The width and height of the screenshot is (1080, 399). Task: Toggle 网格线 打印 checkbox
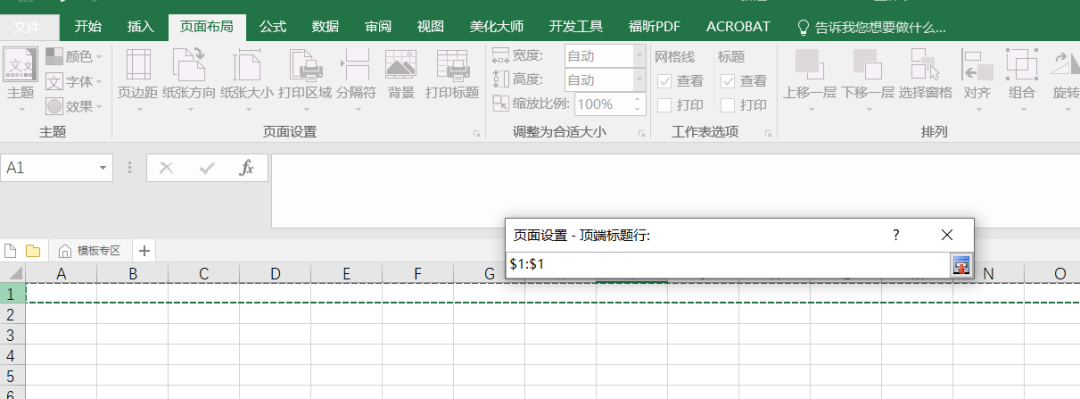(x=665, y=105)
